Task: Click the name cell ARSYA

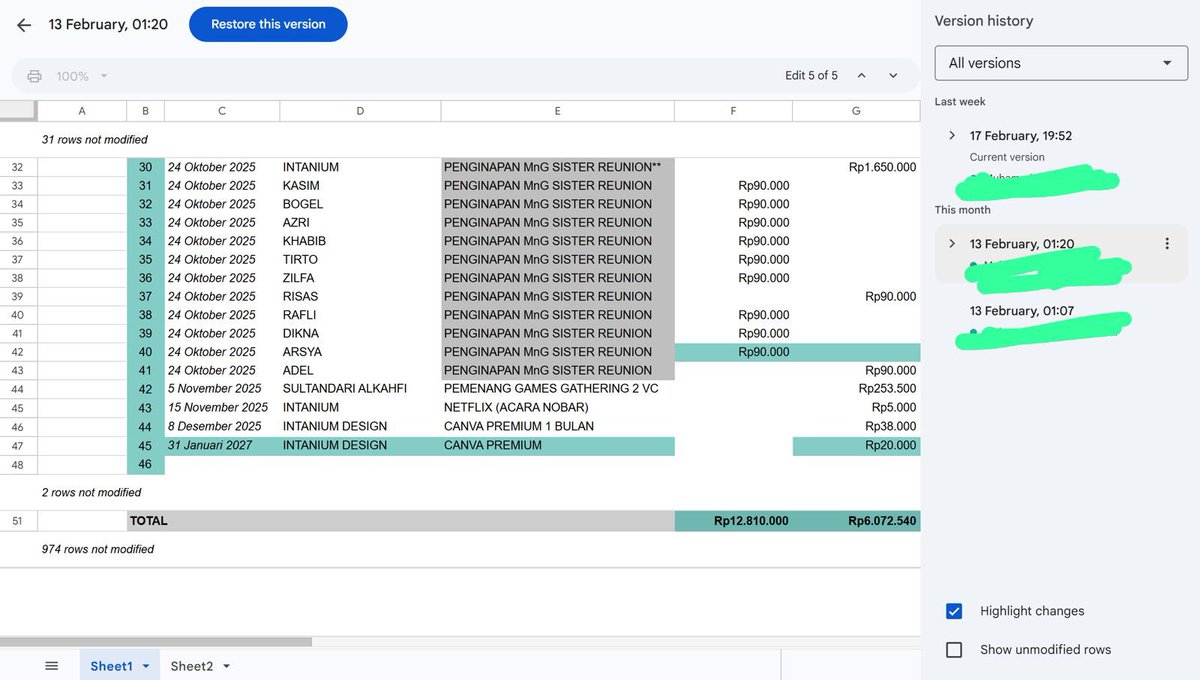Action: pyautogui.click(x=360, y=352)
